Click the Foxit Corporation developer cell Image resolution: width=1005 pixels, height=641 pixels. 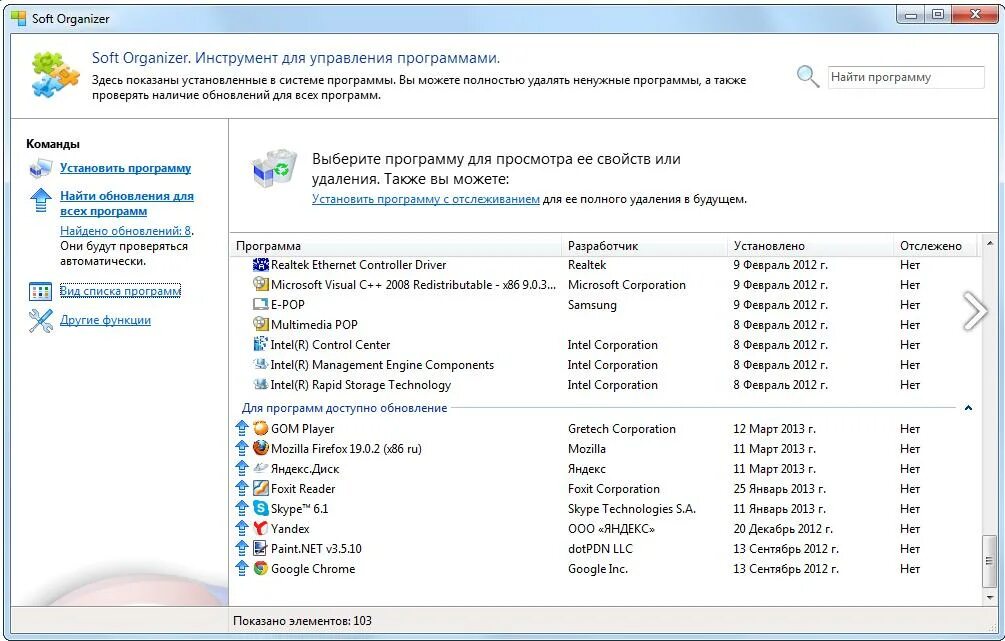[613, 488]
